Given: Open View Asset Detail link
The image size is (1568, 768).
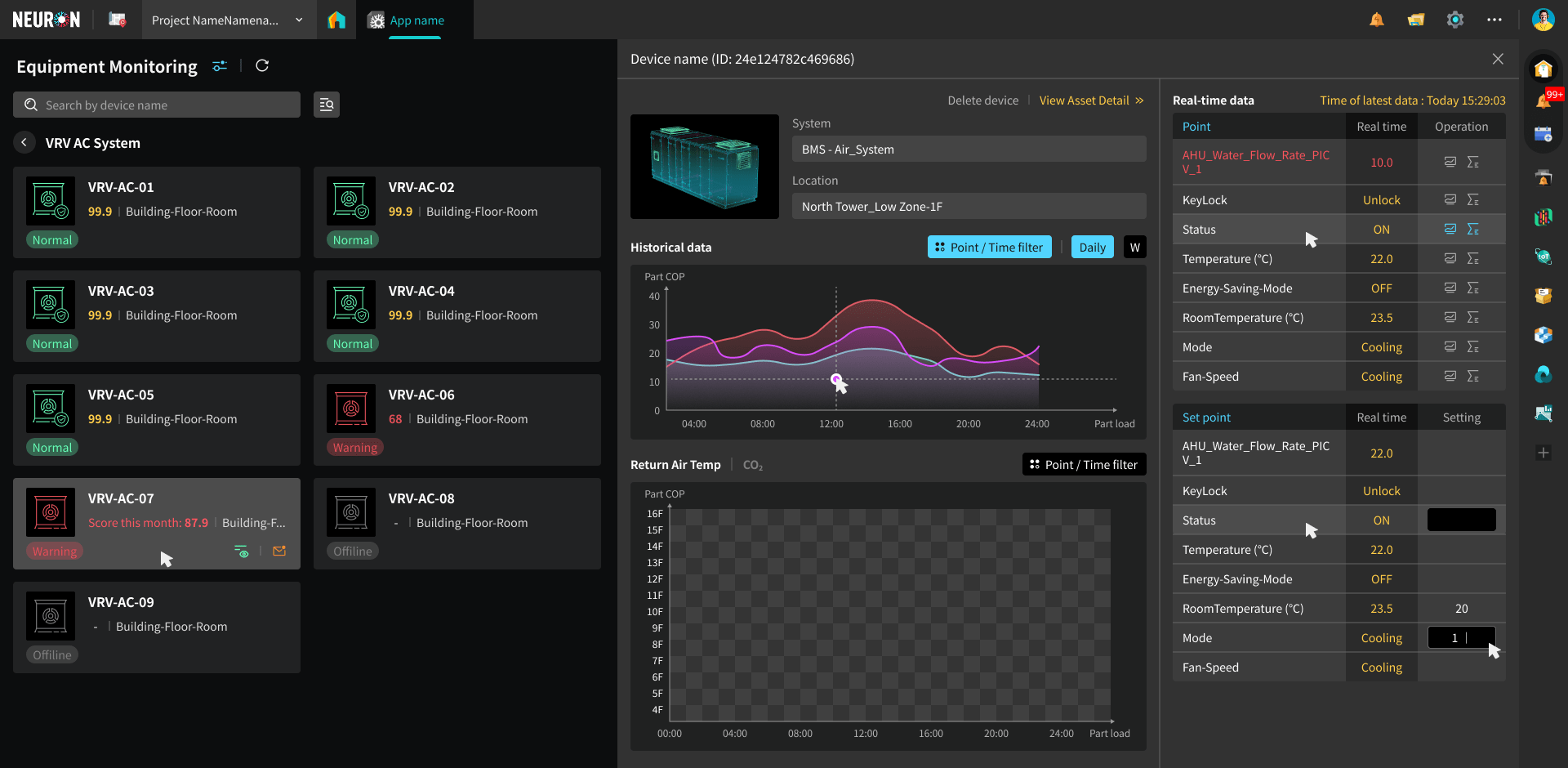Looking at the screenshot, I should (x=1086, y=100).
